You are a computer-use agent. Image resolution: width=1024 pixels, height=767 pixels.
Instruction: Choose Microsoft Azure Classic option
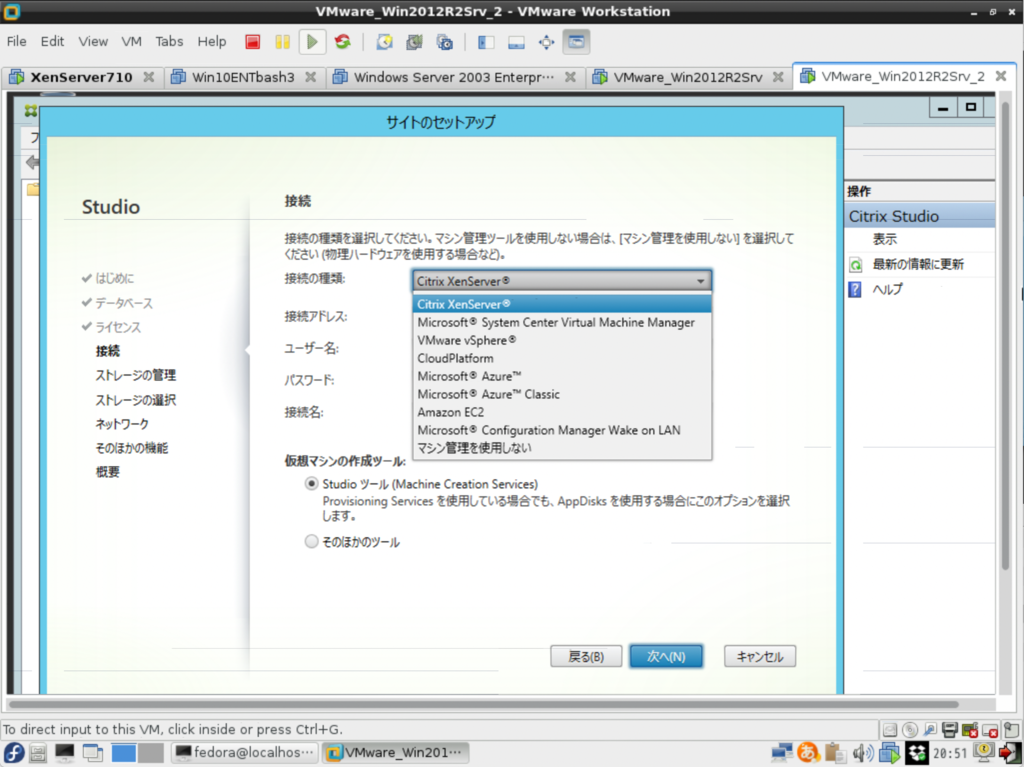(562, 394)
